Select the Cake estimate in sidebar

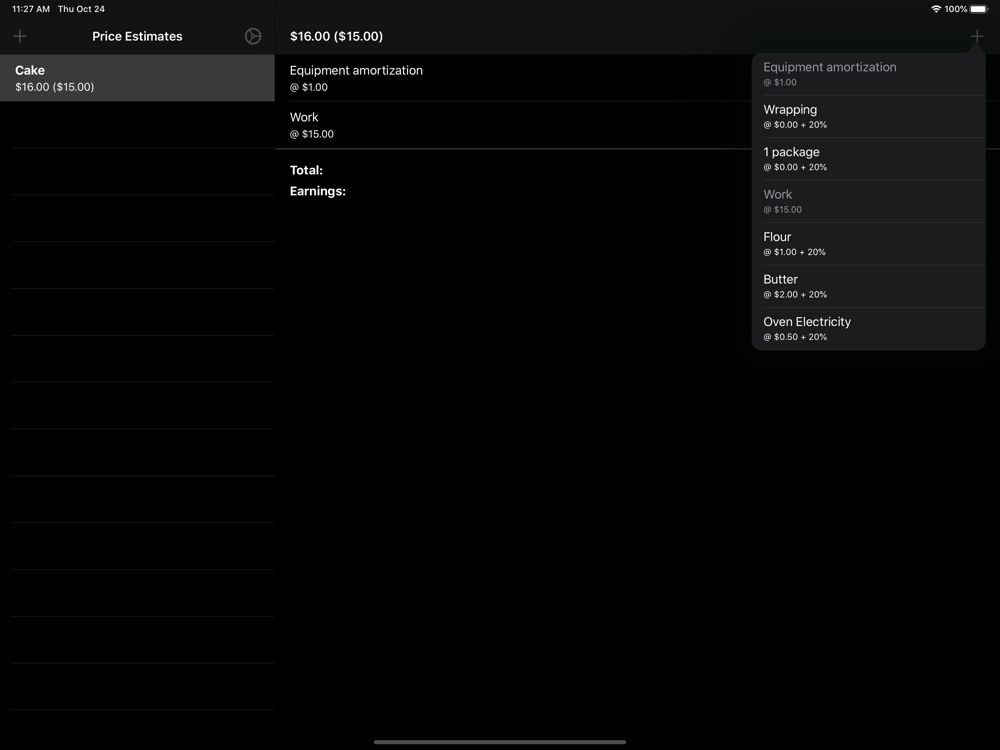coord(137,78)
